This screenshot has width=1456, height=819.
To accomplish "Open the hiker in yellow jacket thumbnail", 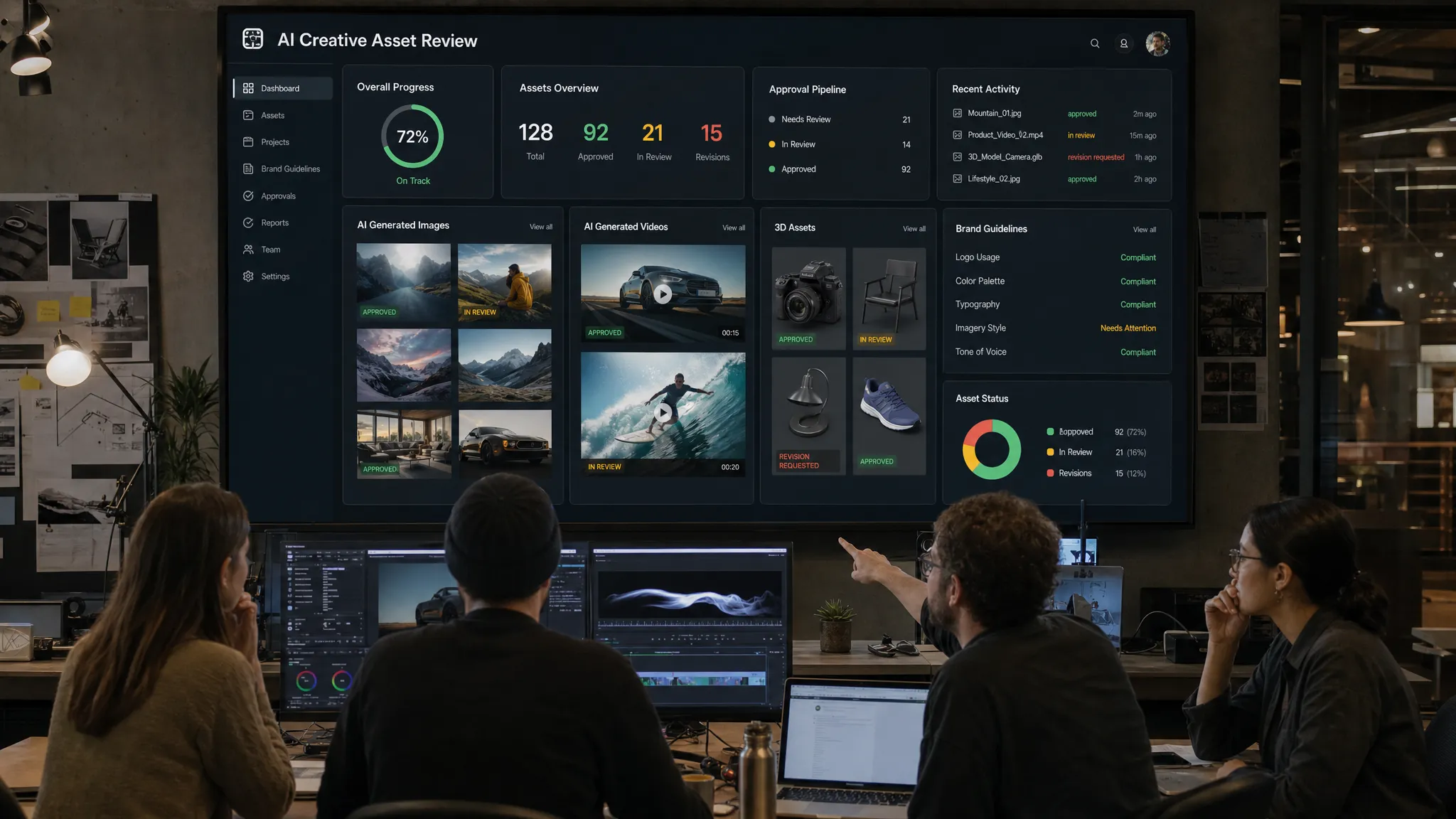I will tap(505, 282).
